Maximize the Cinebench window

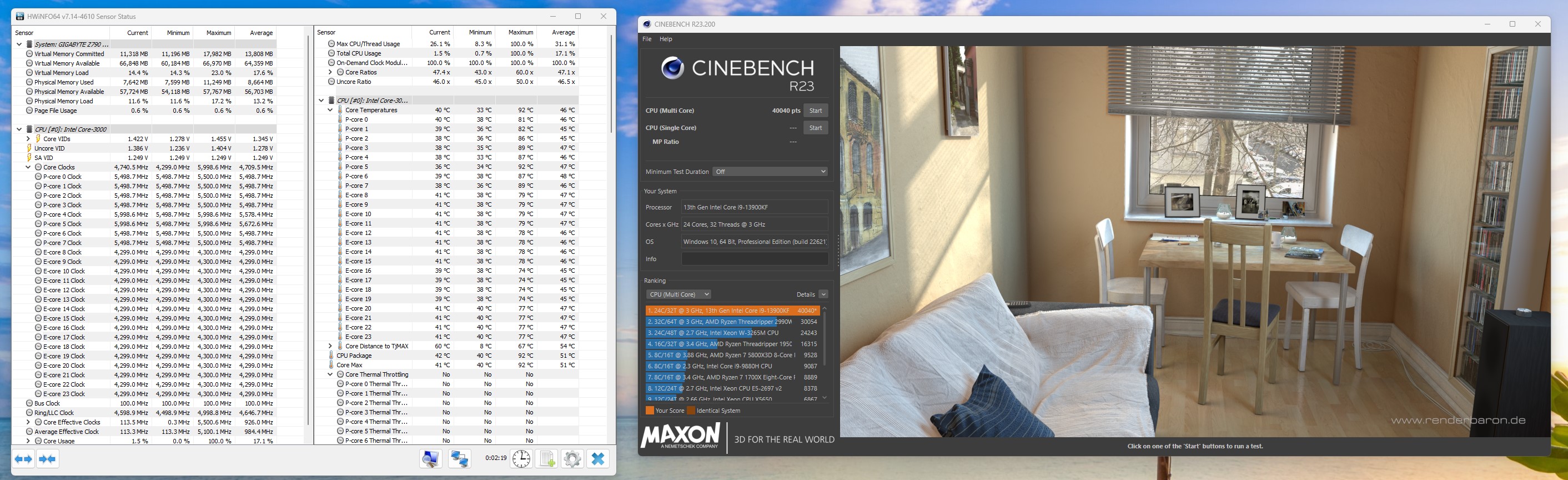(1512, 24)
